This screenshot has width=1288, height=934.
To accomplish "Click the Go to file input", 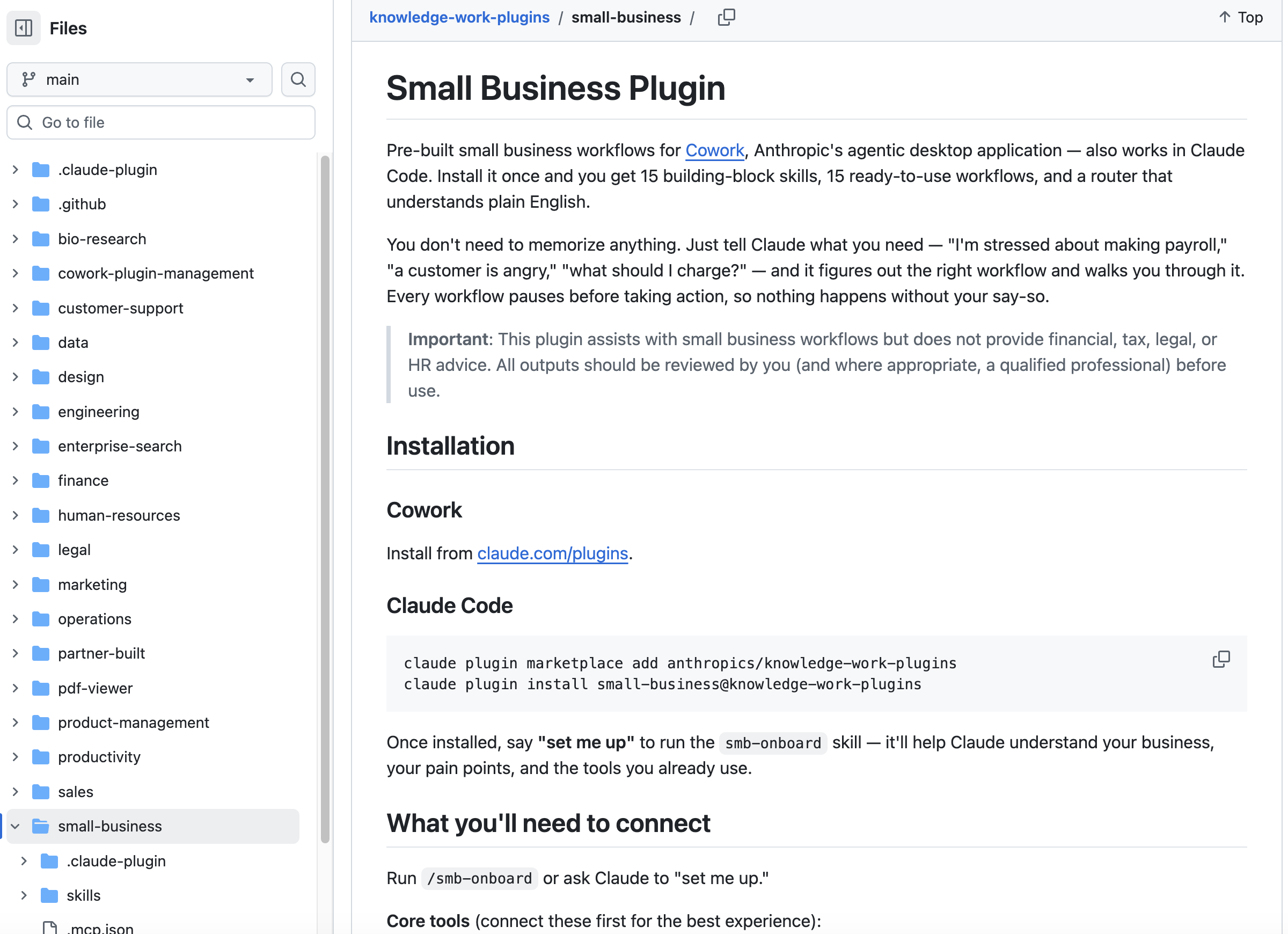I will coord(160,123).
